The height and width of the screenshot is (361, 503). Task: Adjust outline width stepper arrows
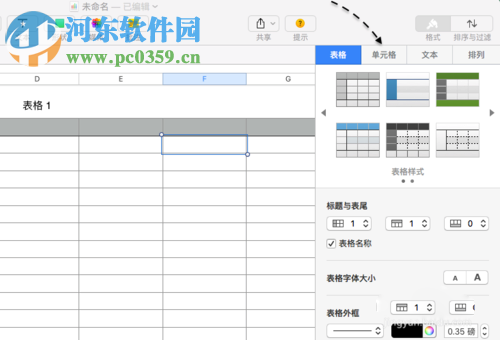click(484, 331)
